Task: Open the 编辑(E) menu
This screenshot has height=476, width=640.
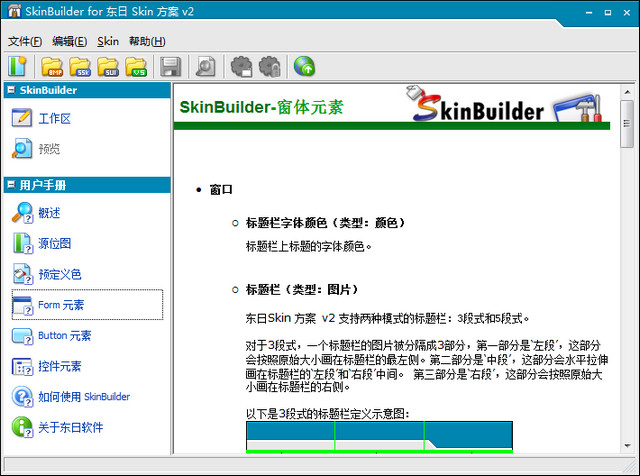Action: click(x=69, y=41)
